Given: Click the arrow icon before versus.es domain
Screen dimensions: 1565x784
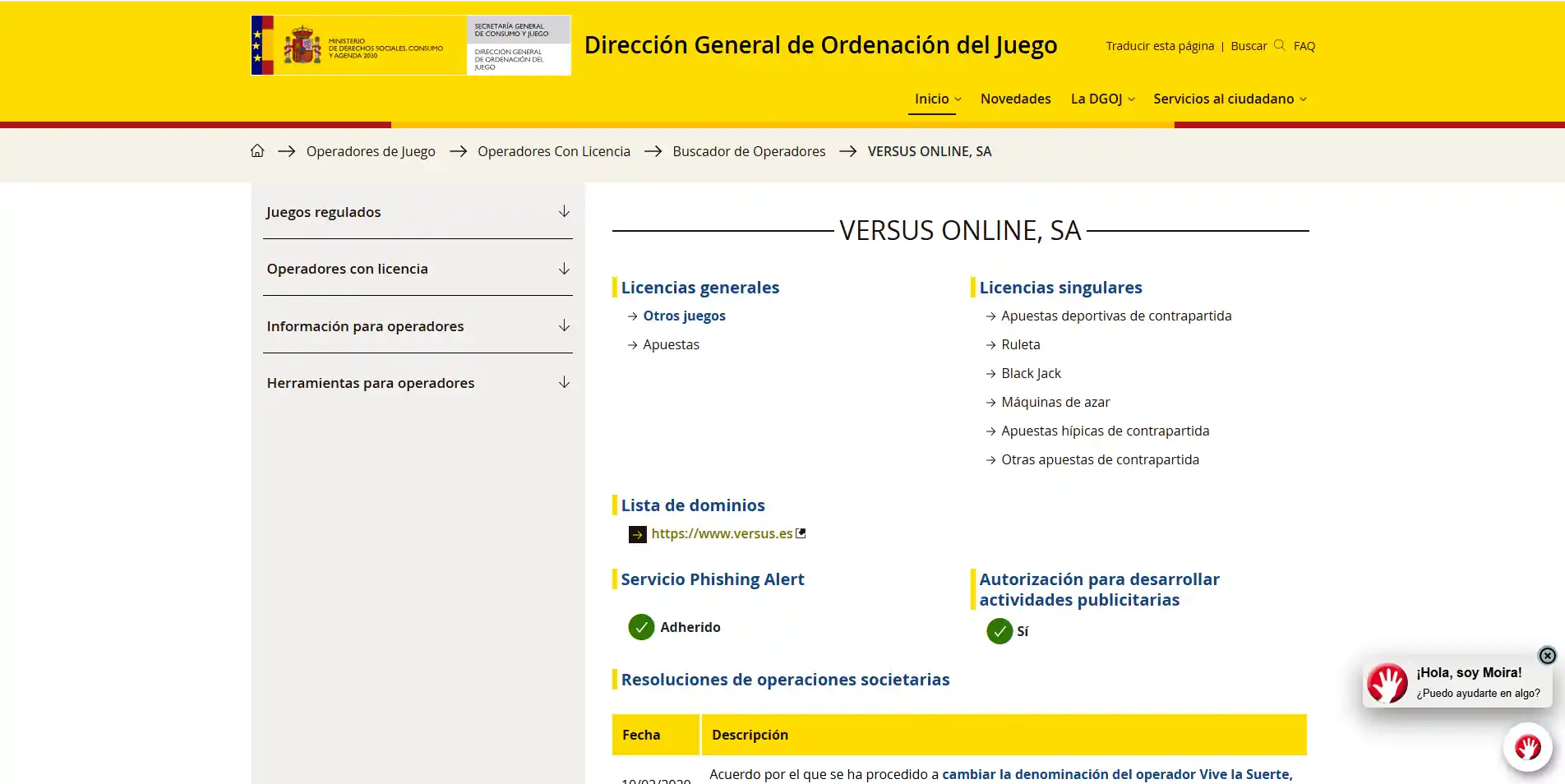Looking at the screenshot, I should pos(638,534).
